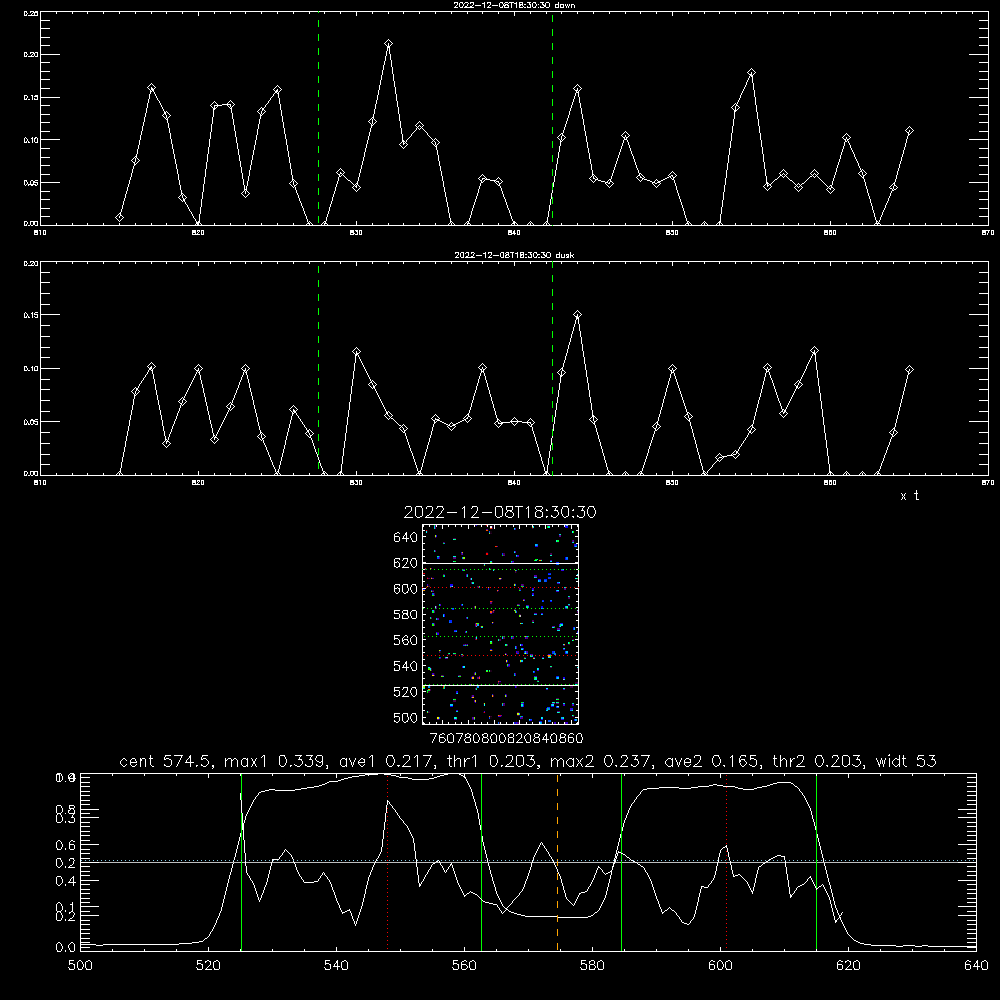Click the lower white horizontal line in scatter image
The height and width of the screenshot is (1000, 1000).
[x=500, y=685]
